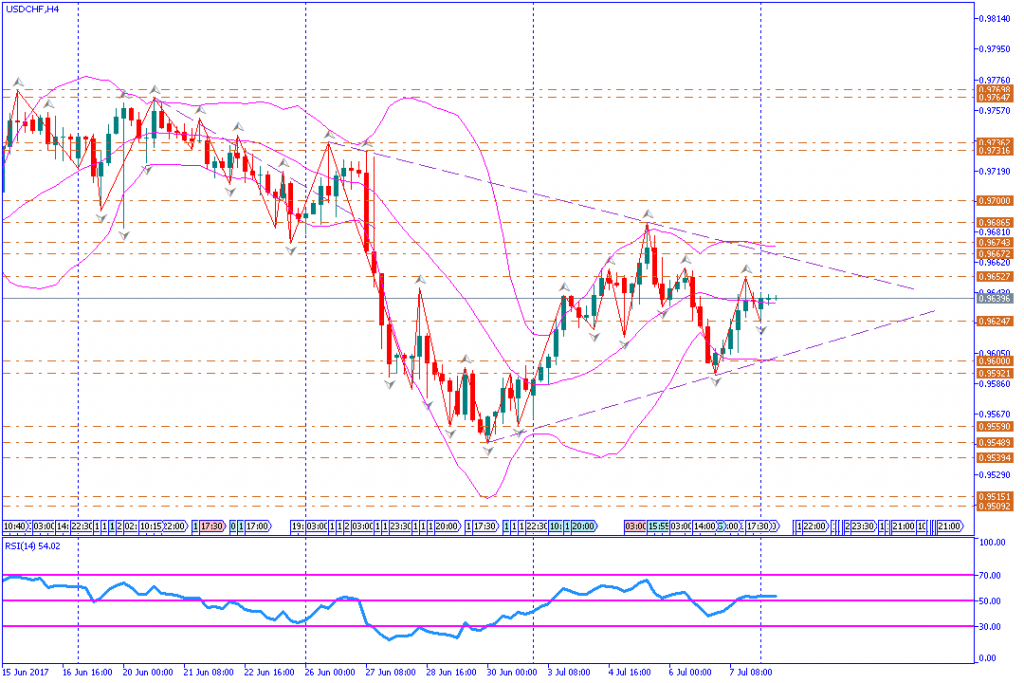Select the fractal arrow above the 15 Jun high
The height and width of the screenshot is (683, 1024).
click(17, 80)
